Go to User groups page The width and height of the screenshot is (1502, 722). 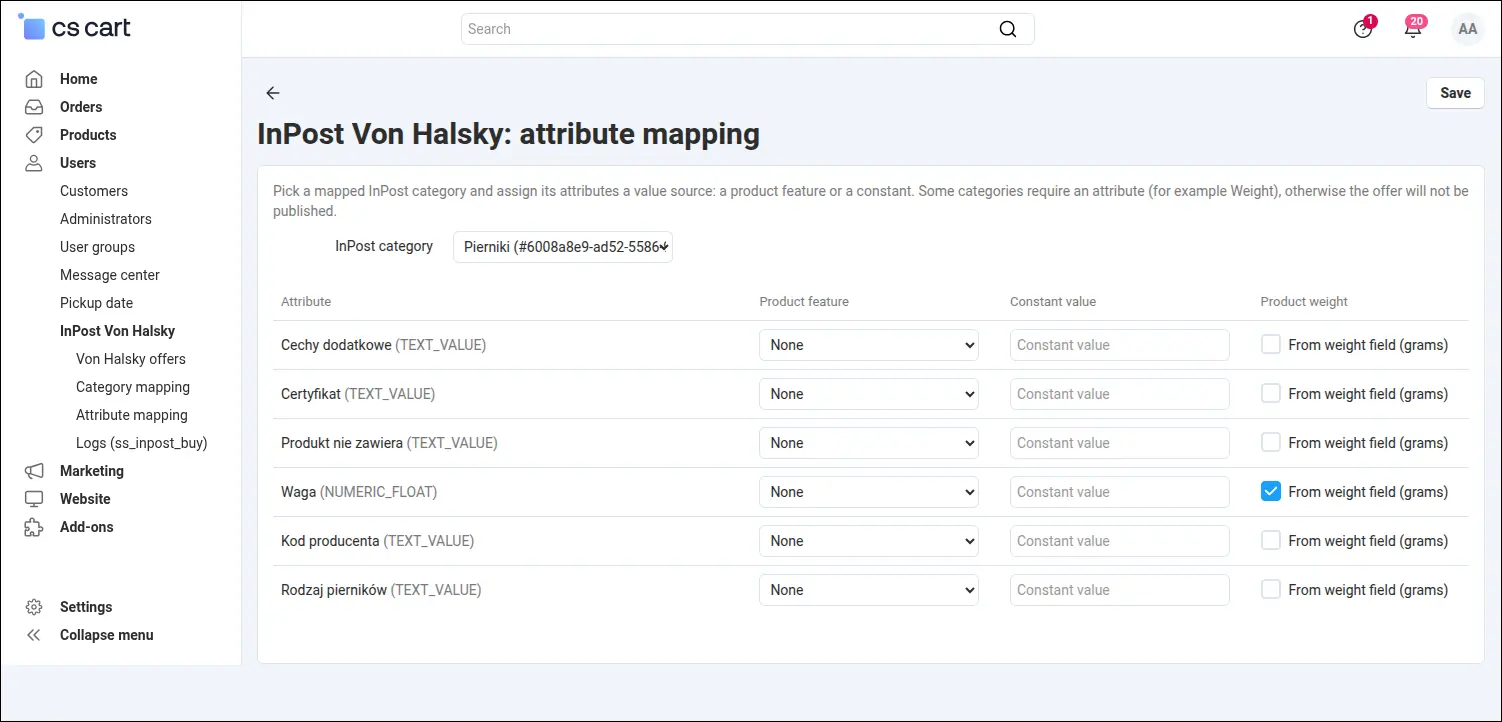[x=97, y=247]
